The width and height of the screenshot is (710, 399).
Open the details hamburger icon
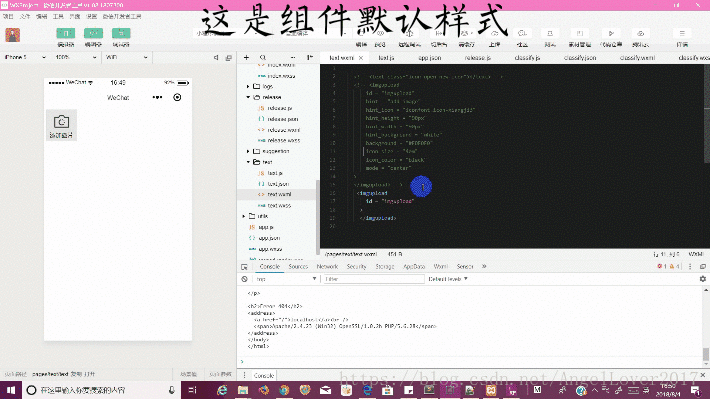(x=682, y=34)
